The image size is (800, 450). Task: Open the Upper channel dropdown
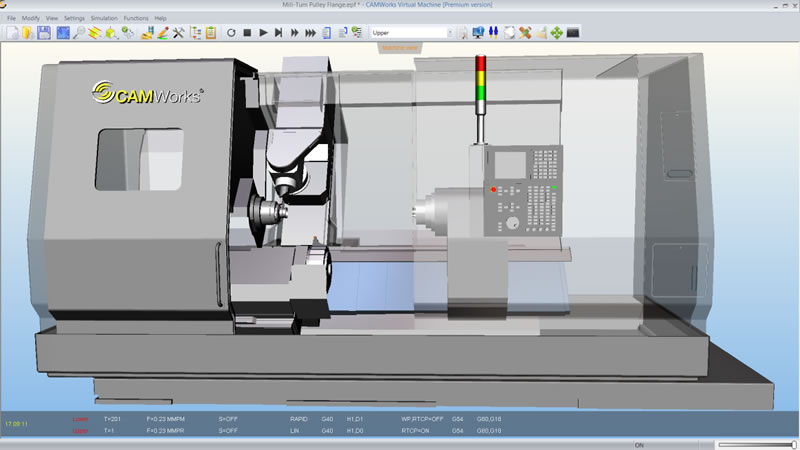[x=411, y=33]
